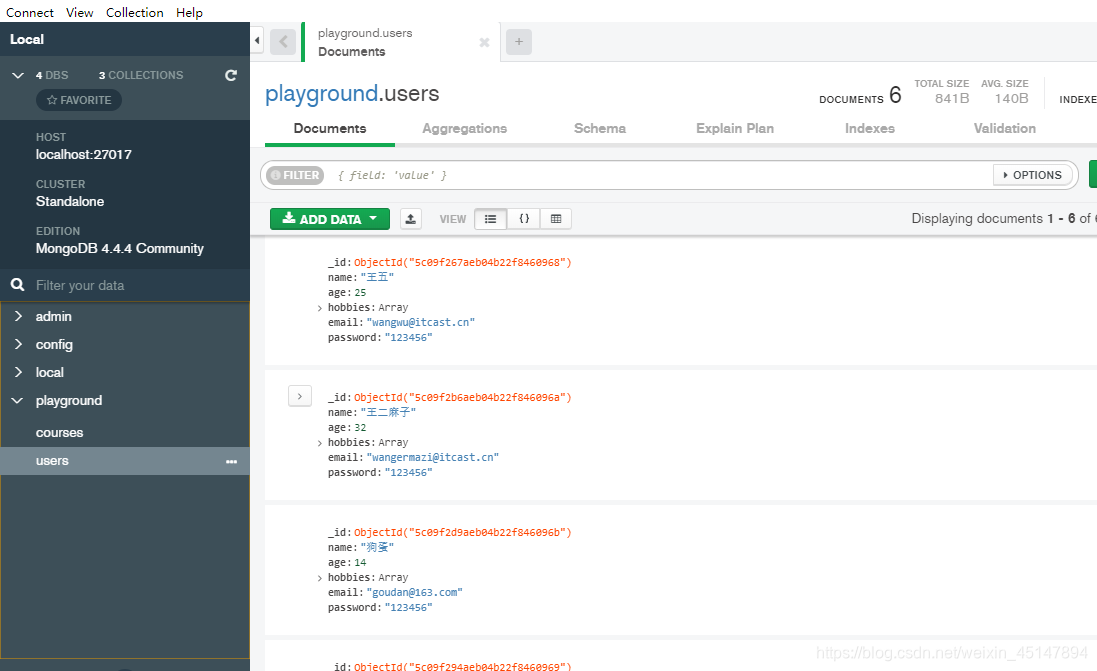
Task: Click the localhost:27017 host text
Action: tap(84, 155)
